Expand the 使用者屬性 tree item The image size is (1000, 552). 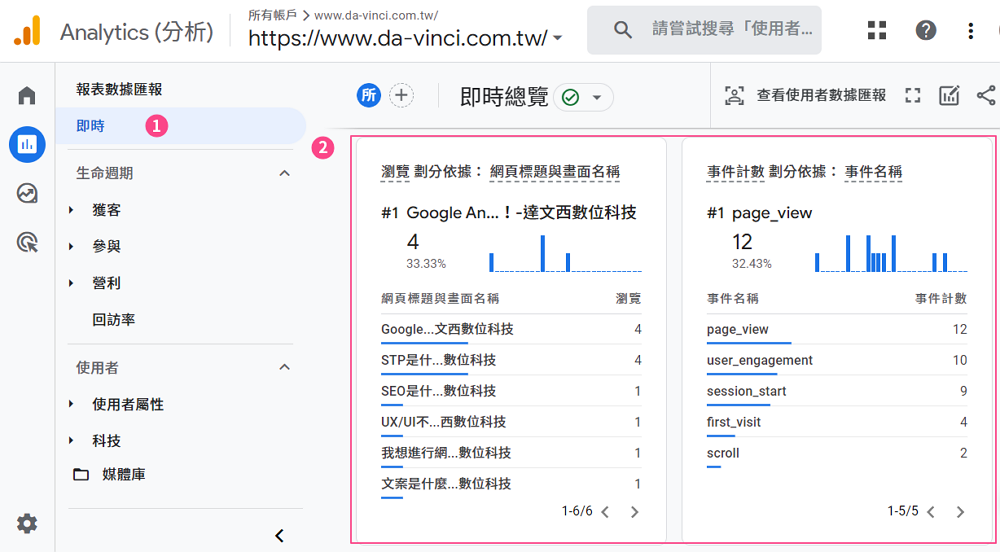pos(71,404)
